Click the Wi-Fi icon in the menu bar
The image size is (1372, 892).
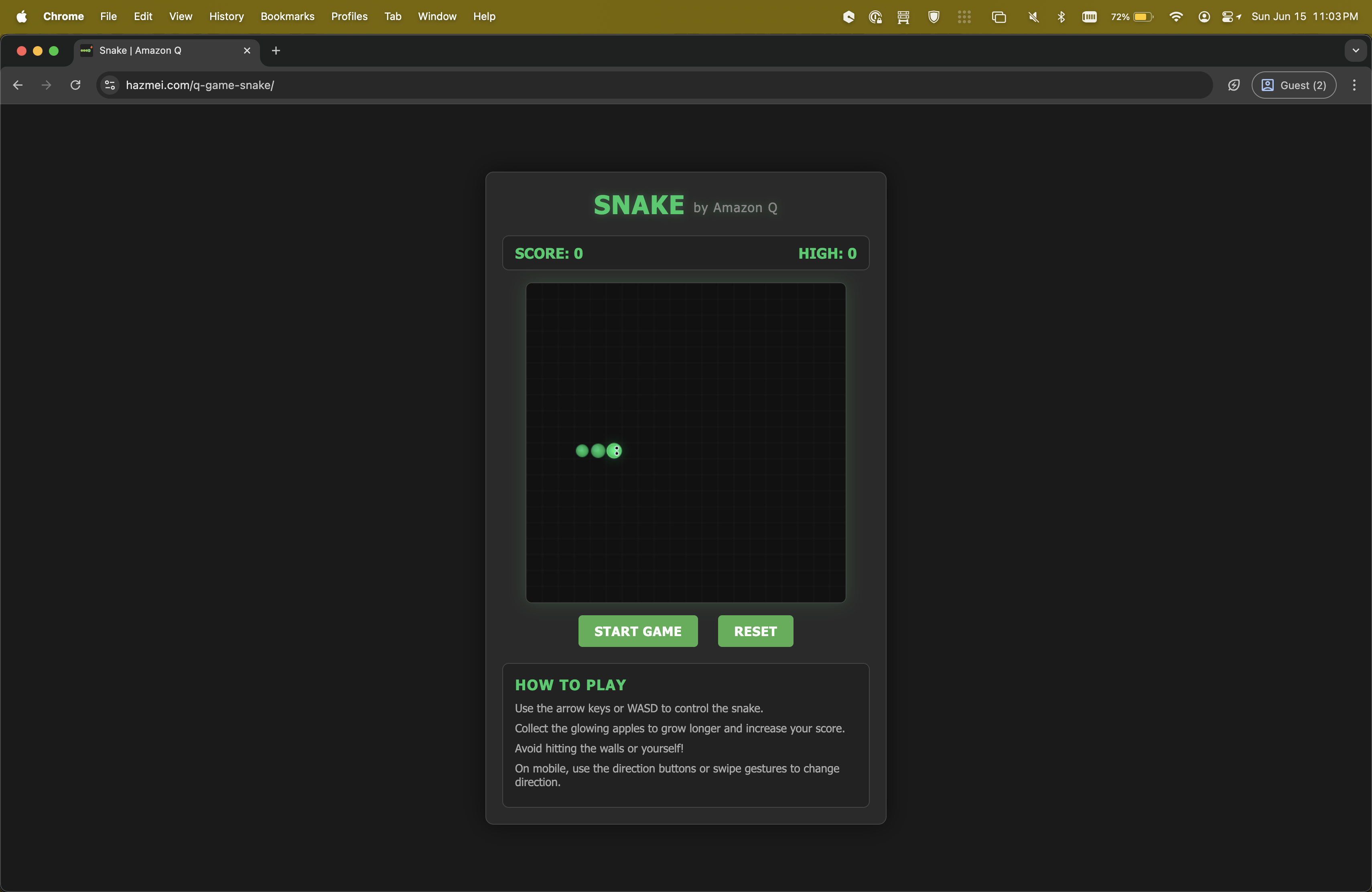pyautogui.click(x=1176, y=17)
